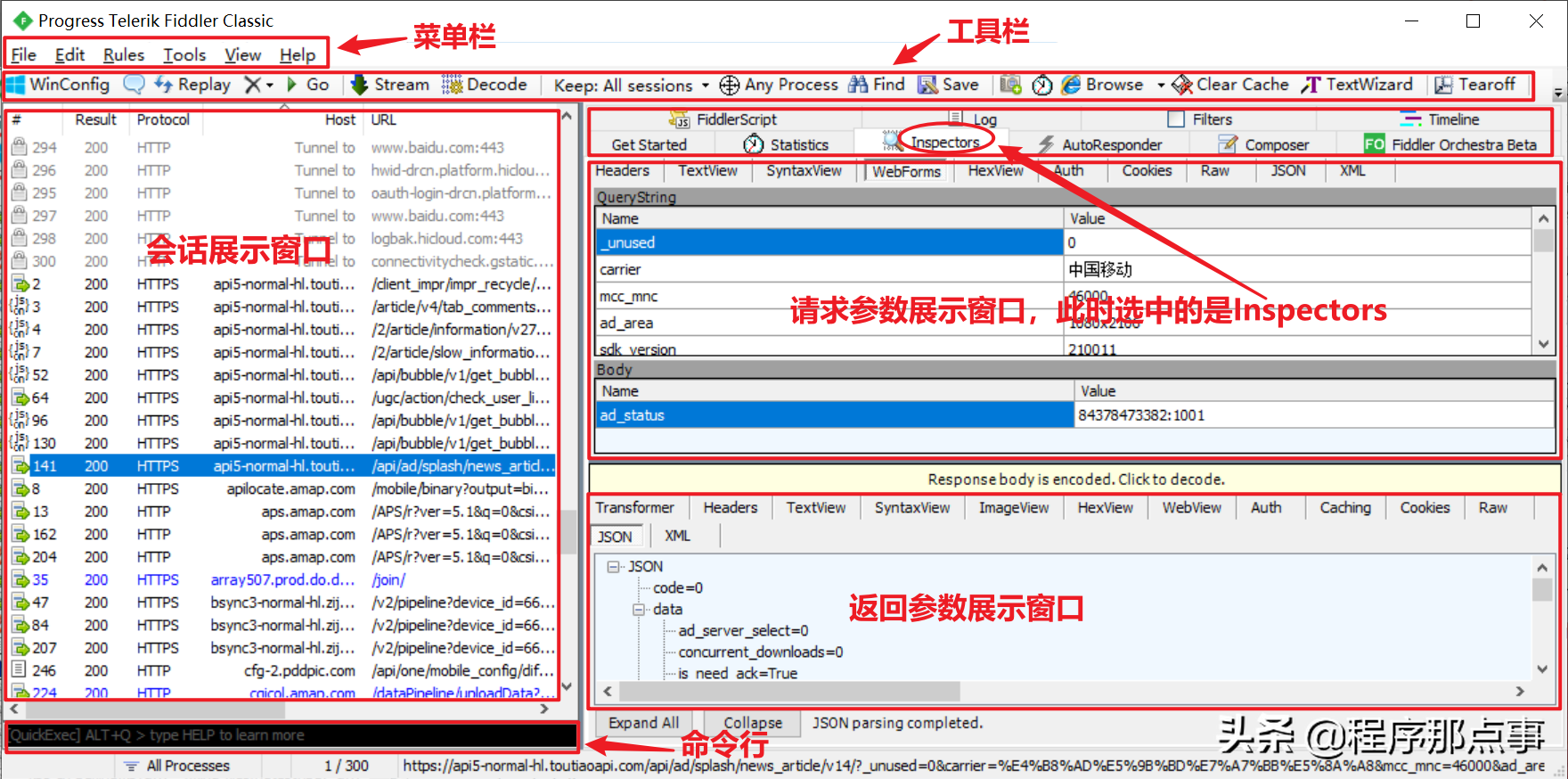Tearoff the inspectors panel
Viewport: 1568px width, 779px height.
coord(1474,85)
